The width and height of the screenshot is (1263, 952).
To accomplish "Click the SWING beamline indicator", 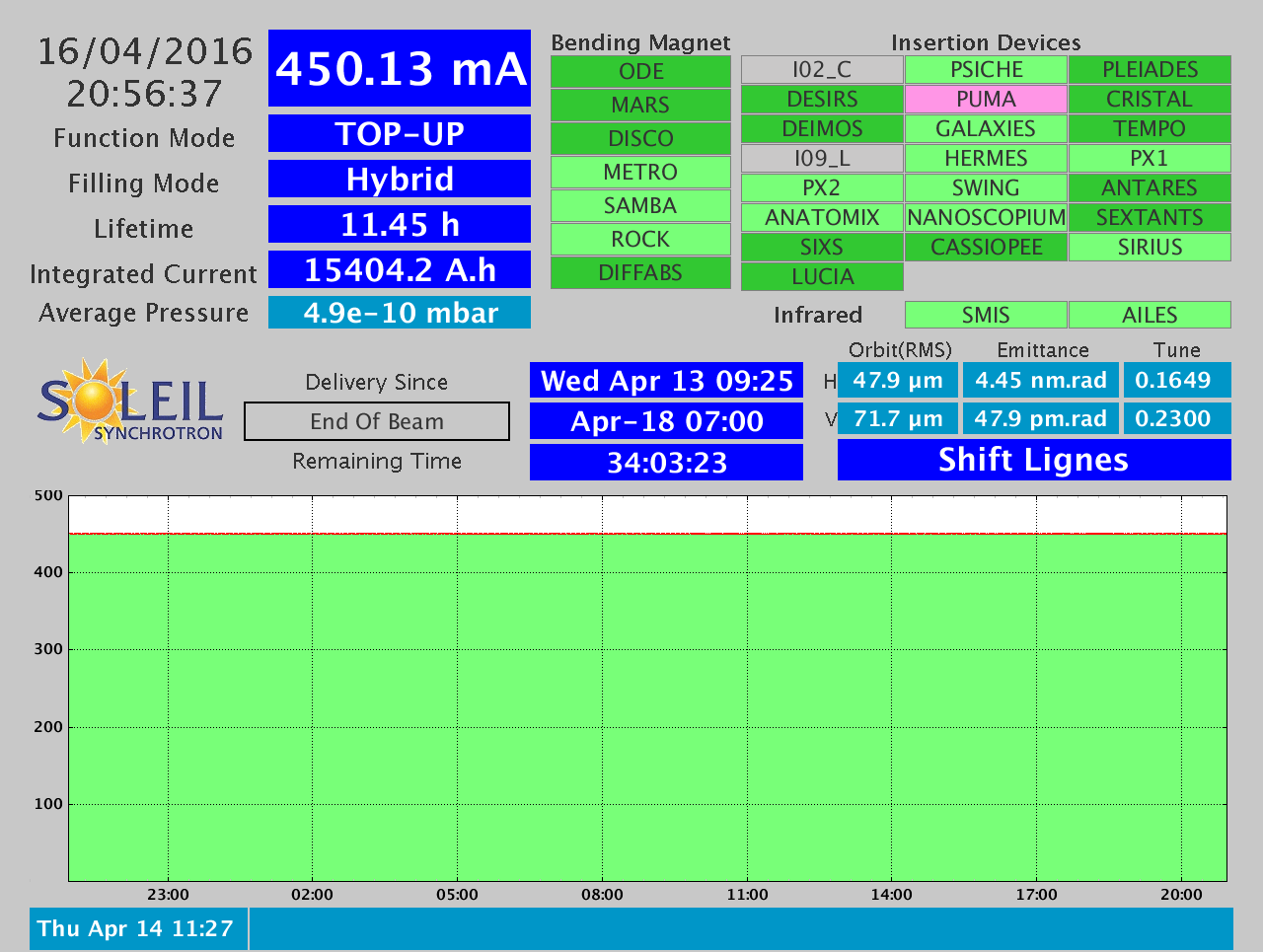I will point(986,188).
